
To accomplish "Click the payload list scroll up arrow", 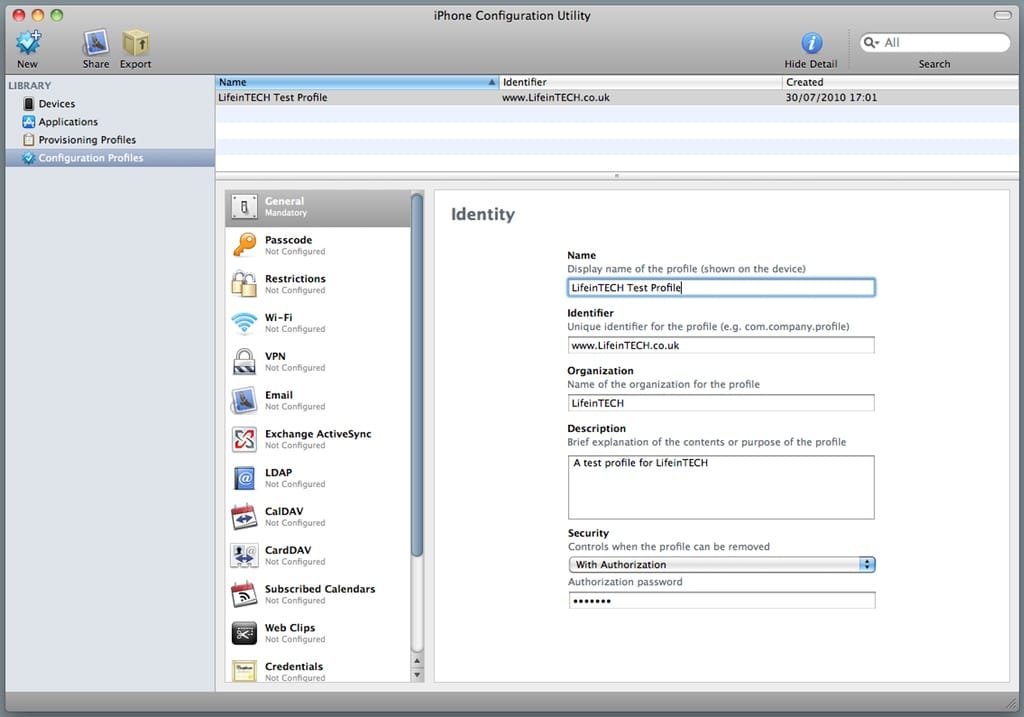I will tap(417, 660).
